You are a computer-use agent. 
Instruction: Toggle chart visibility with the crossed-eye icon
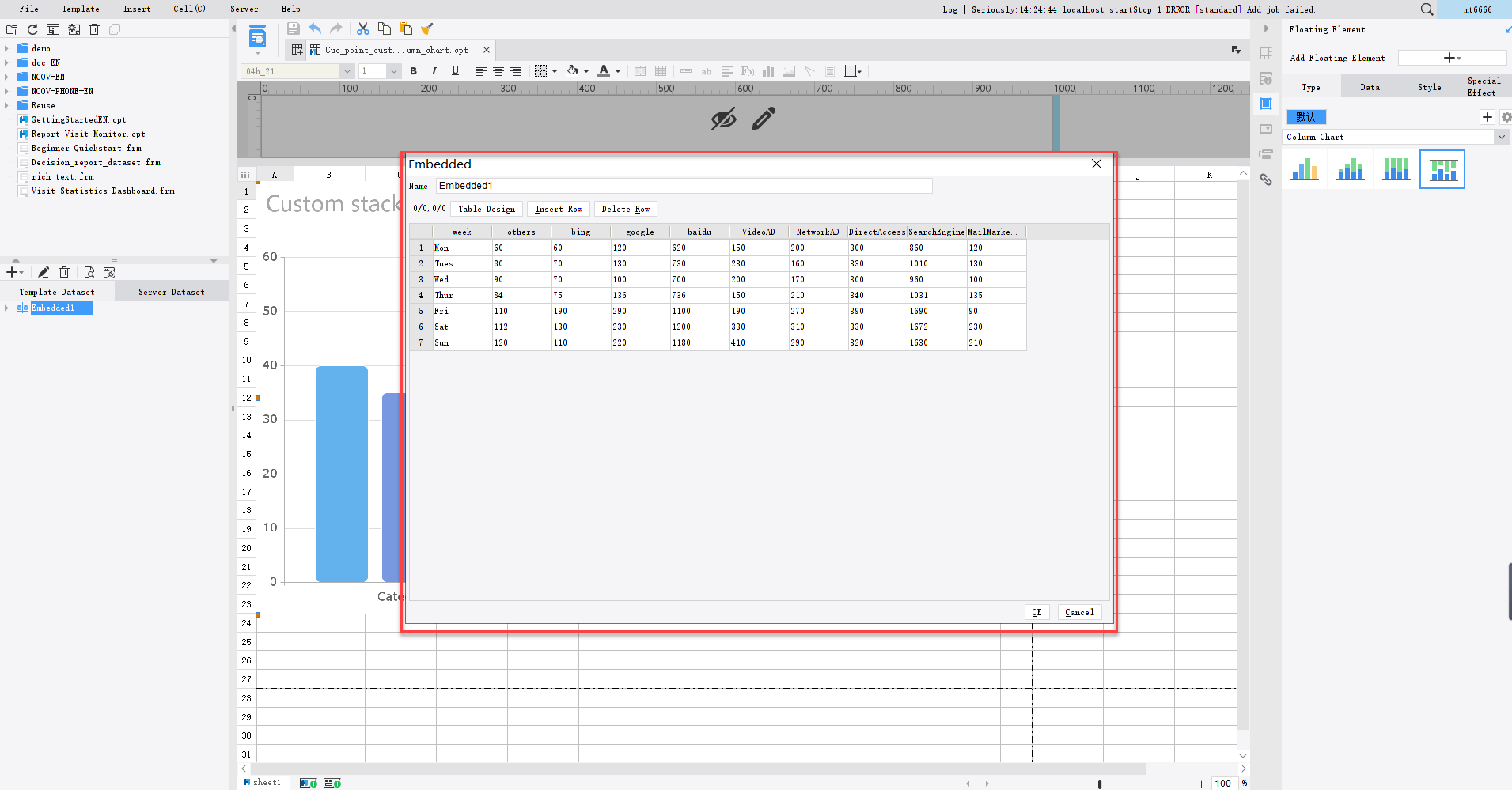click(x=723, y=119)
